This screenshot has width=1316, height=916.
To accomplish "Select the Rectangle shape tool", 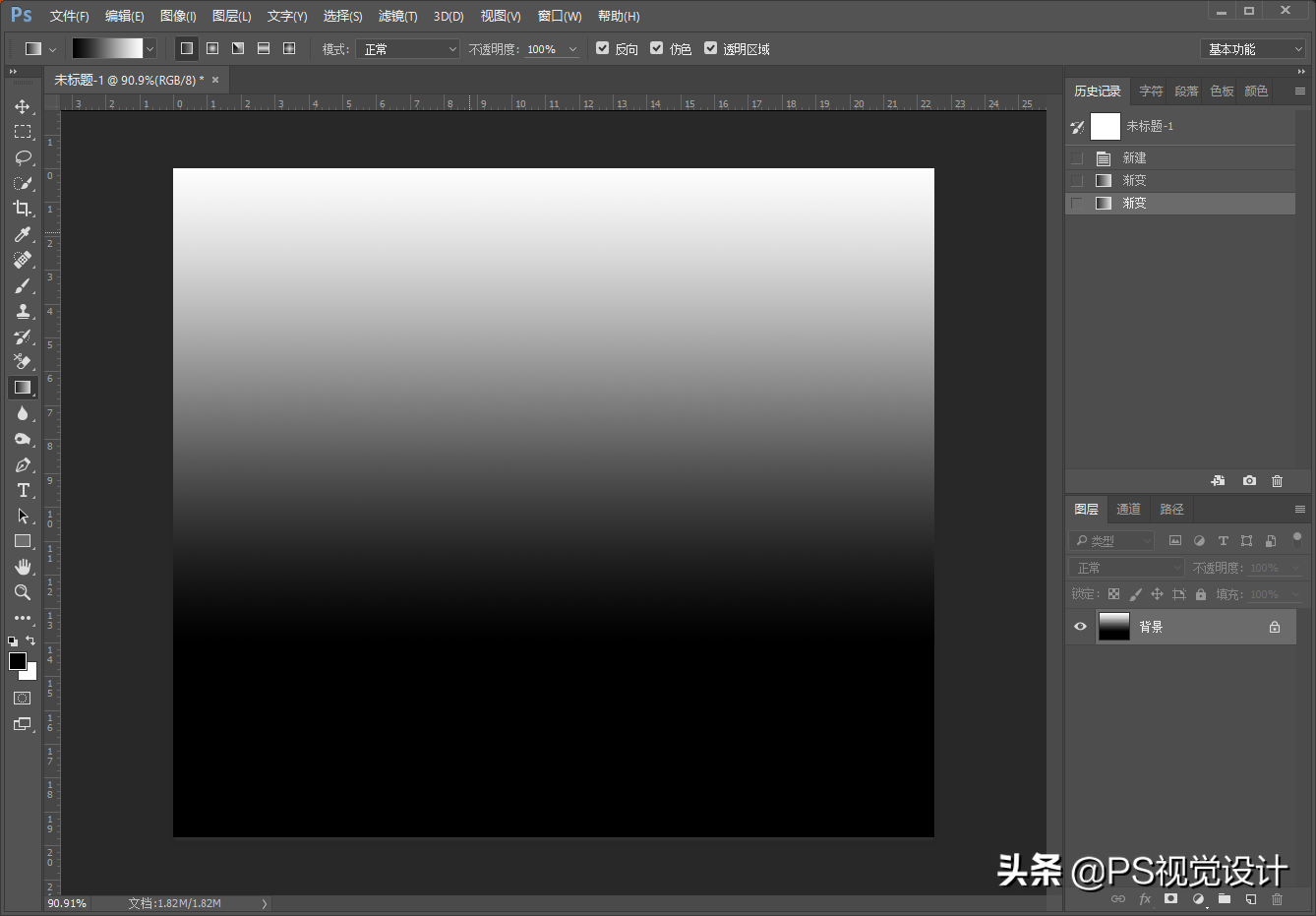I will click(x=23, y=541).
